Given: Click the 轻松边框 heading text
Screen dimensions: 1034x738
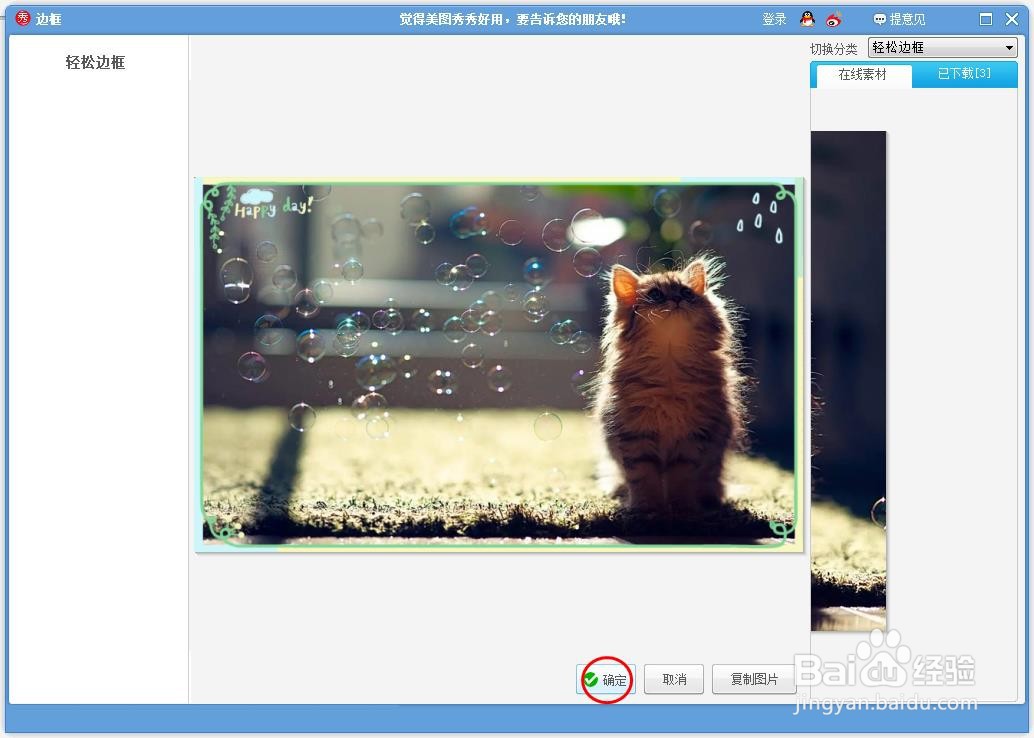Looking at the screenshot, I should tap(96, 63).
